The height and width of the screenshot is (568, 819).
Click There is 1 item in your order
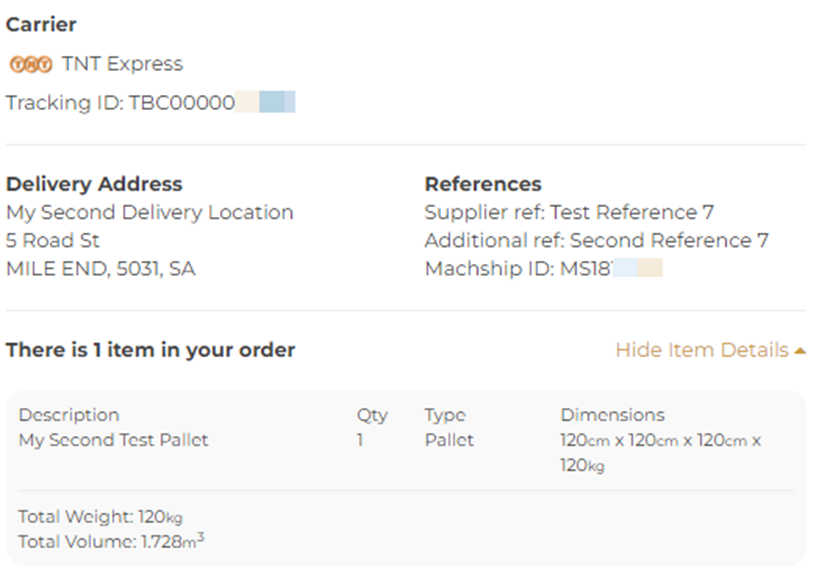(151, 350)
